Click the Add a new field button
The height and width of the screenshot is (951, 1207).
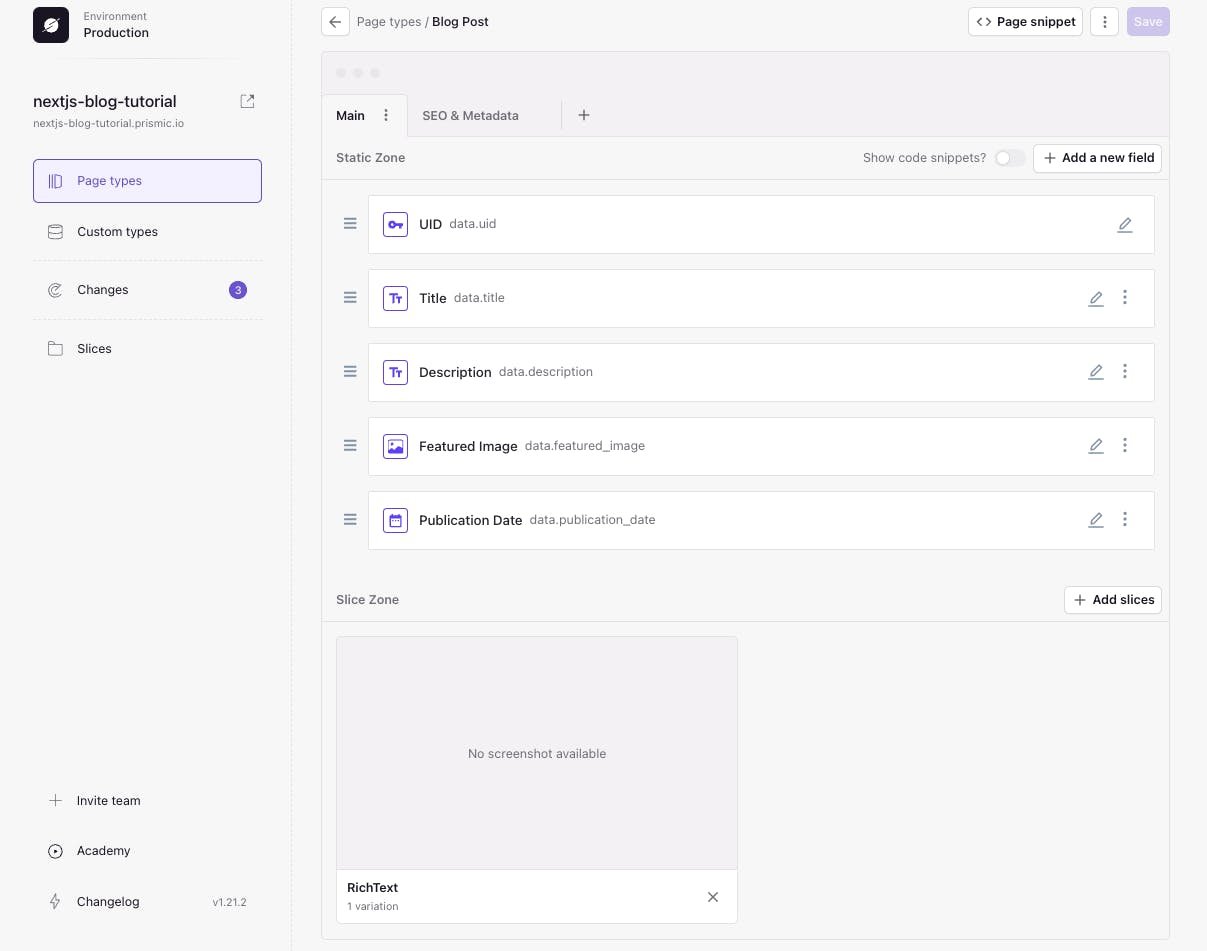point(1097,158)
